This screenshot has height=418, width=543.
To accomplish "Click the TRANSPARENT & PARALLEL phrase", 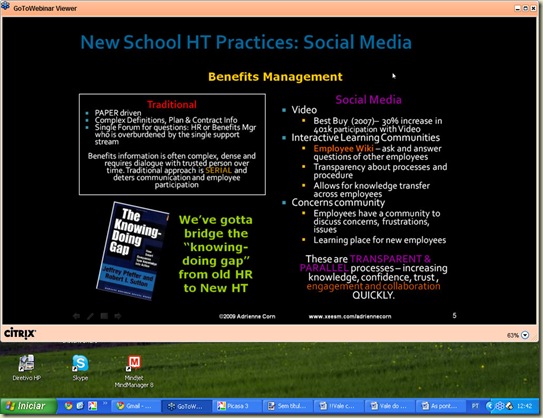I will tap(365, 263).
